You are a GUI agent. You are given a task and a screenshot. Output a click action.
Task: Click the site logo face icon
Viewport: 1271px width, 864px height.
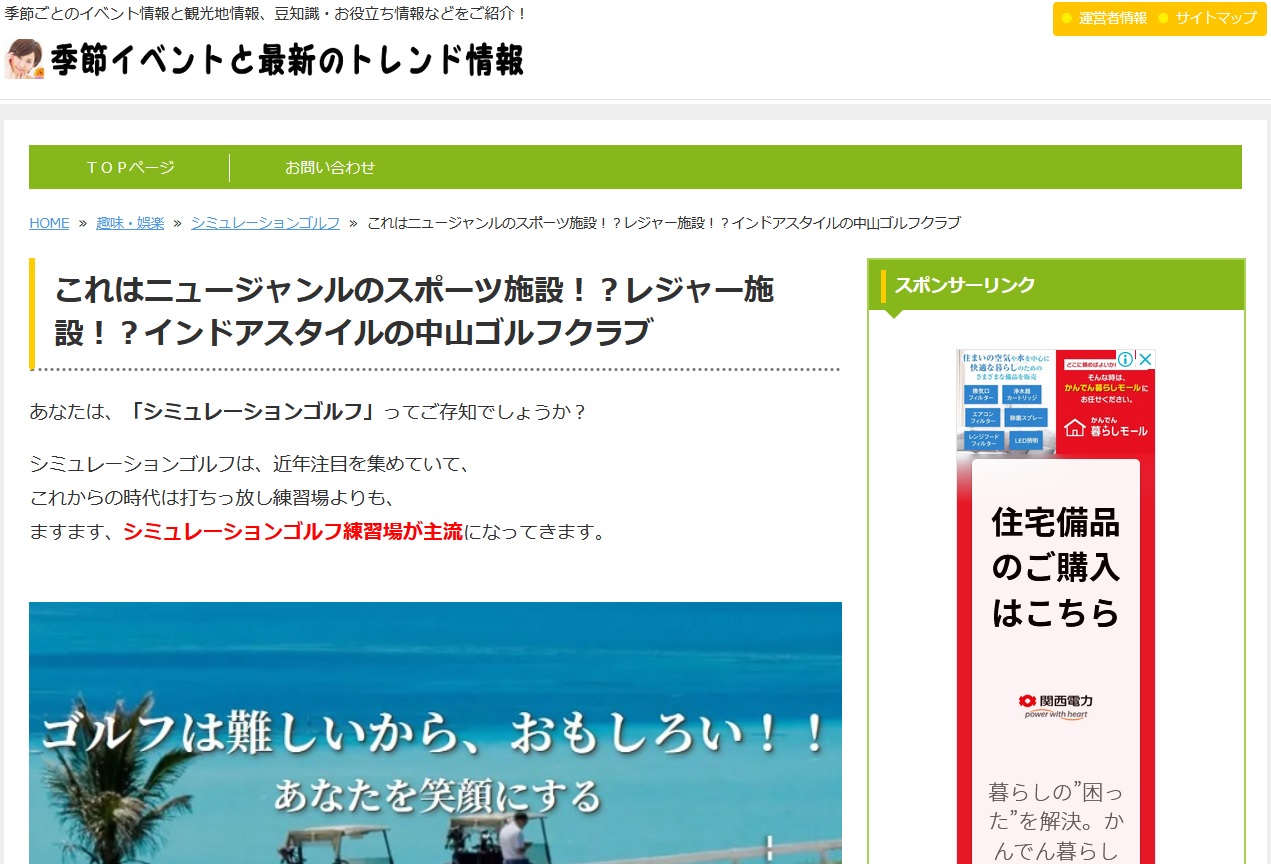pos(24,60)
